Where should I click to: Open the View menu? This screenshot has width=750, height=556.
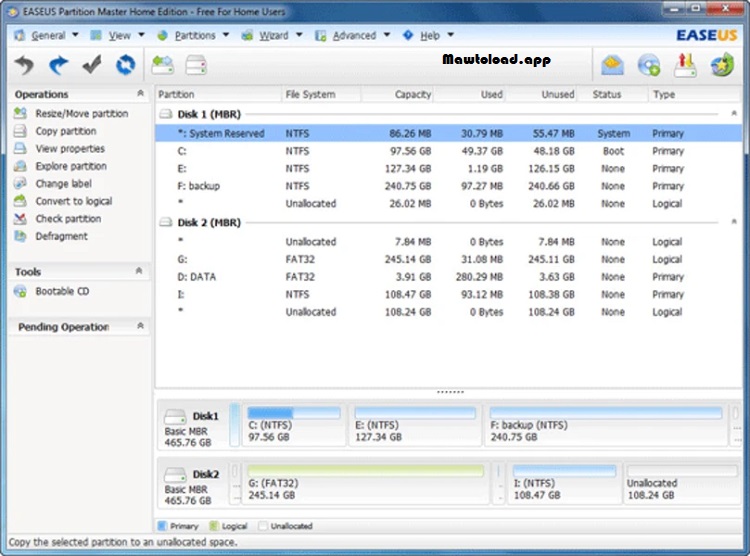[118, 35]
